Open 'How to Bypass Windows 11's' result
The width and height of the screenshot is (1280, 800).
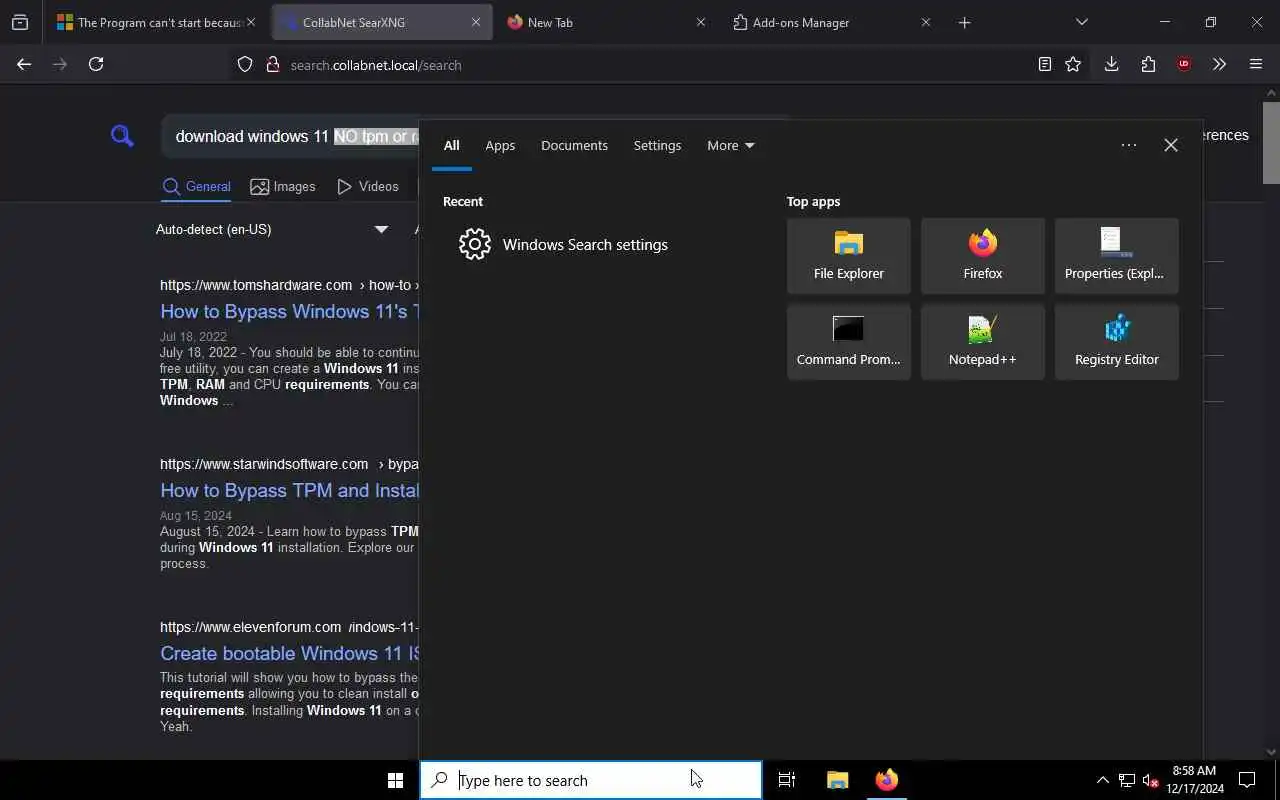click(x=289, y=311)
